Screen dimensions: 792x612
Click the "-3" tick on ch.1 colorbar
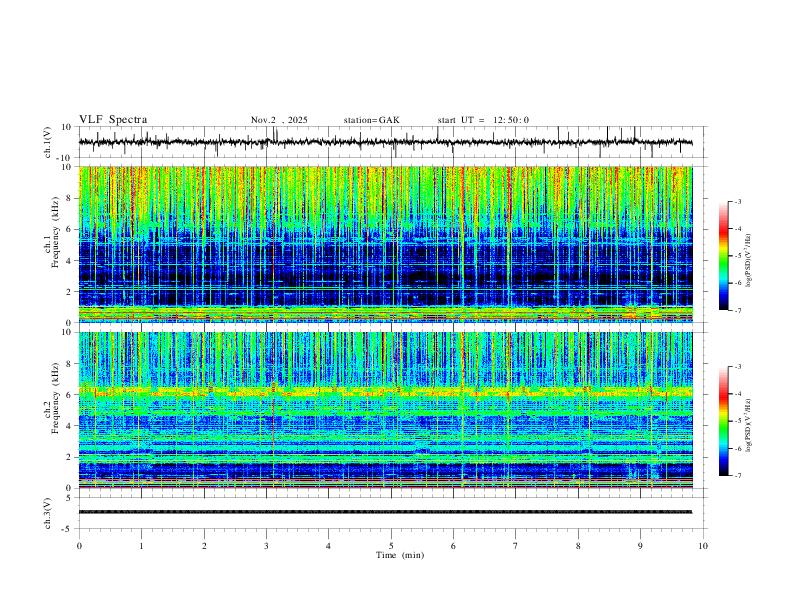coord(737,201)
